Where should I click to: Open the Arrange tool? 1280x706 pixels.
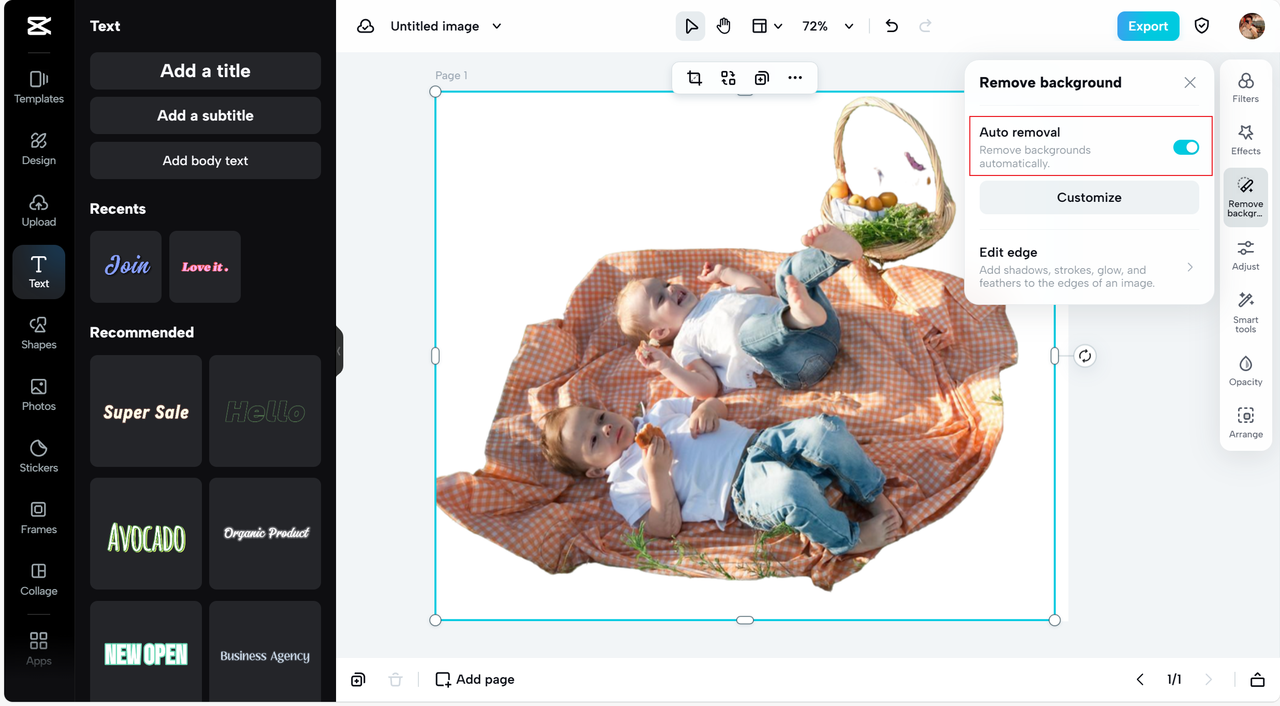1246,422
